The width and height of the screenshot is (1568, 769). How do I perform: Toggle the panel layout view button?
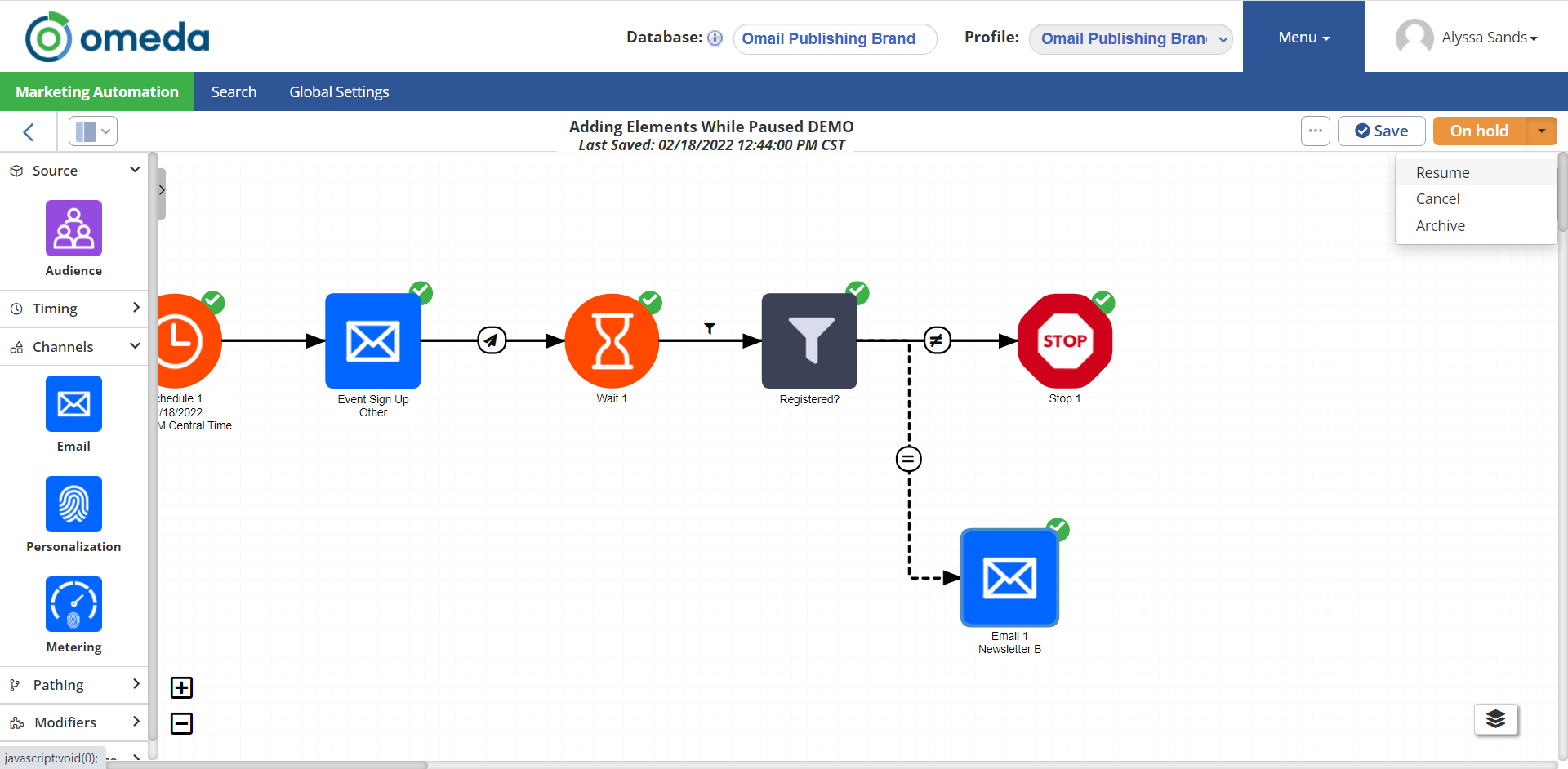click(93, 131)
